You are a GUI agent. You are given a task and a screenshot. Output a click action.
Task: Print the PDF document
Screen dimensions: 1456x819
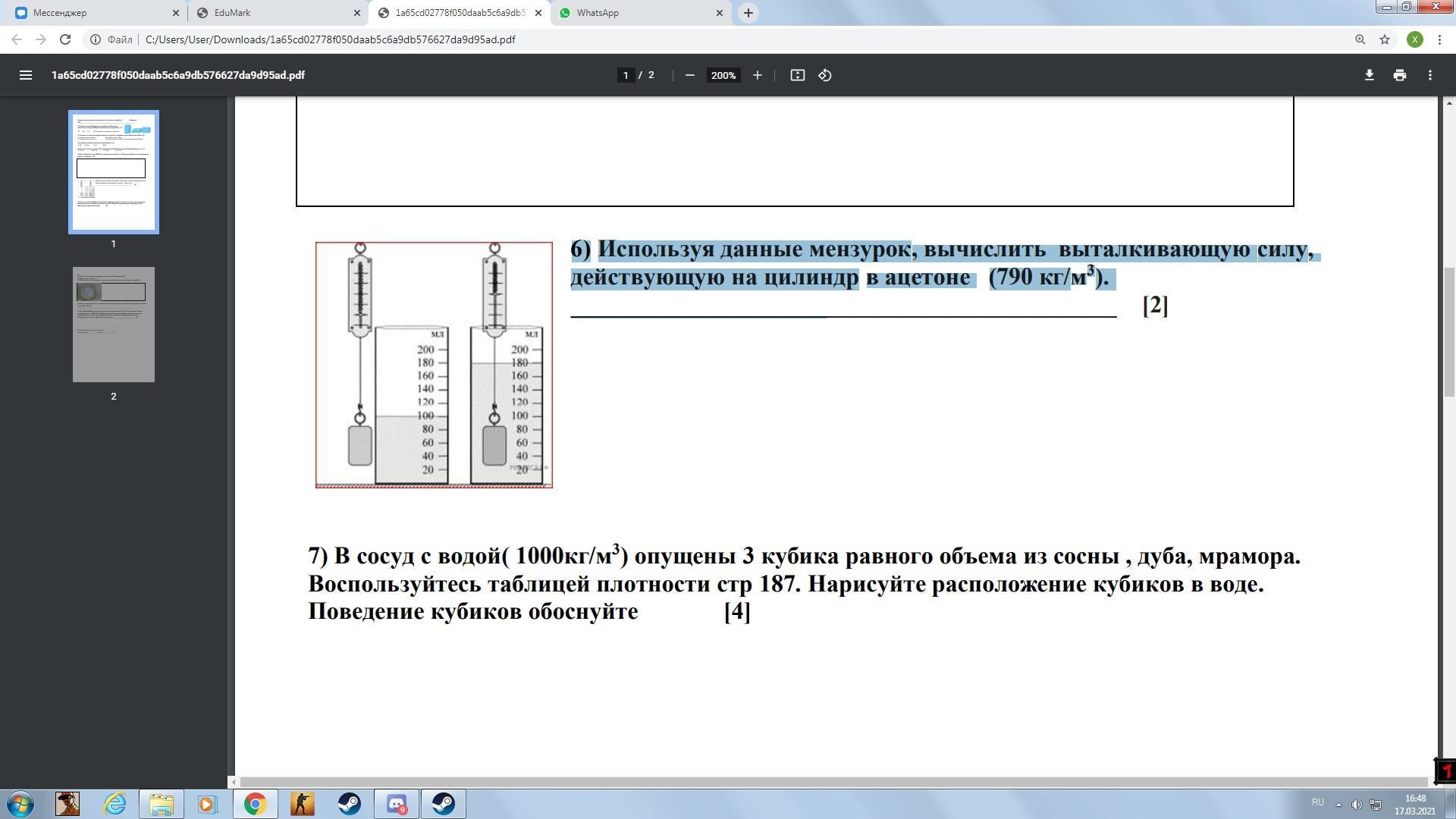coord(1399,75)
